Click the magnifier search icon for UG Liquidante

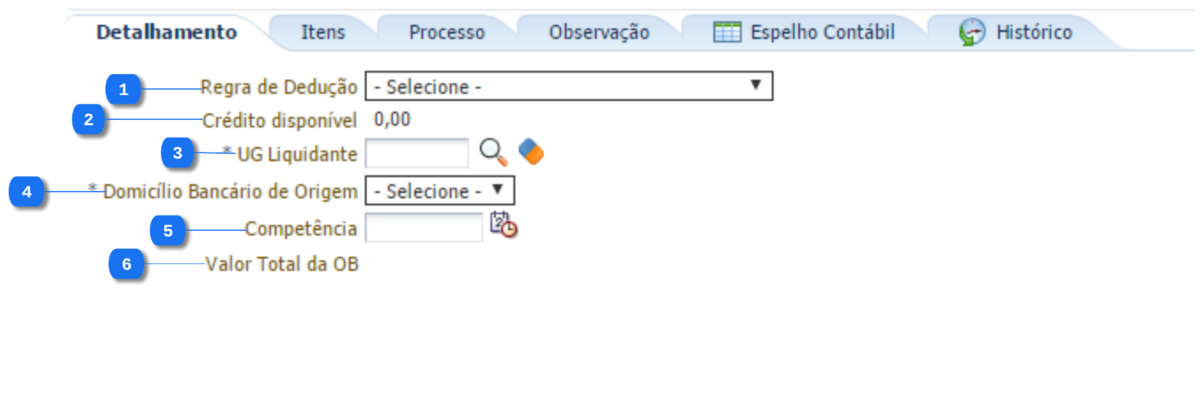pos(493,152)
